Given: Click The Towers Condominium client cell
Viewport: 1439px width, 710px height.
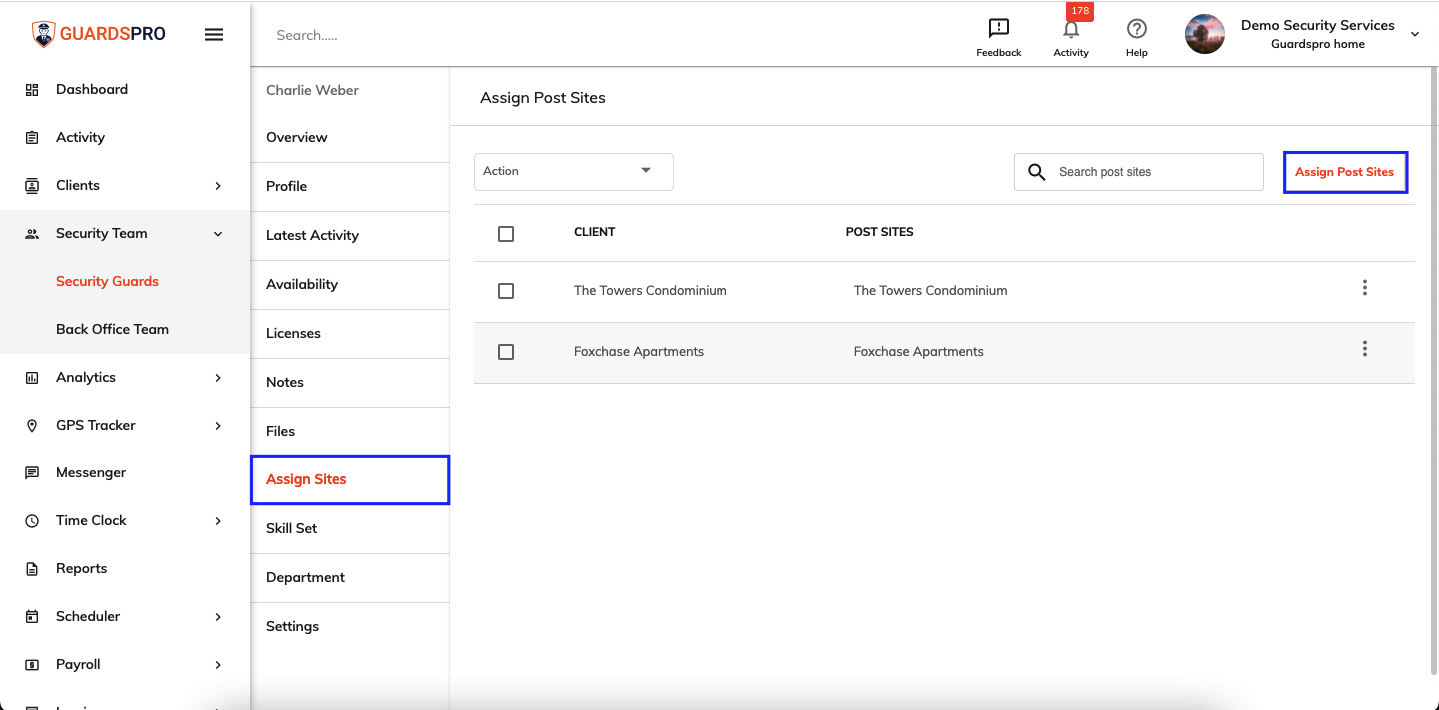Looking at the screenshot, I should pos(650,291).
